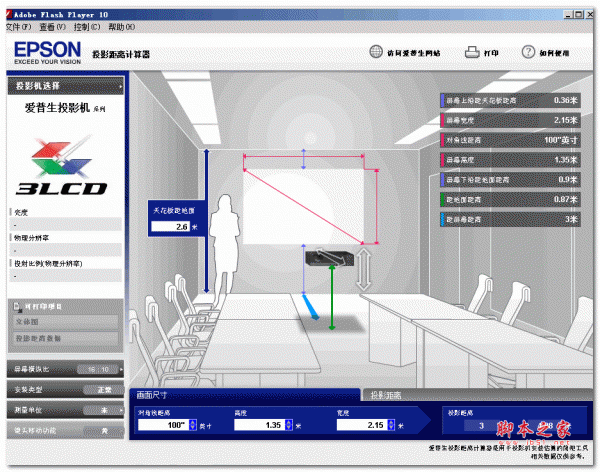Viewport: 600px width, 472px height.
Task: Open the 文件(F) menu
Action: click(x=18, y=27)
